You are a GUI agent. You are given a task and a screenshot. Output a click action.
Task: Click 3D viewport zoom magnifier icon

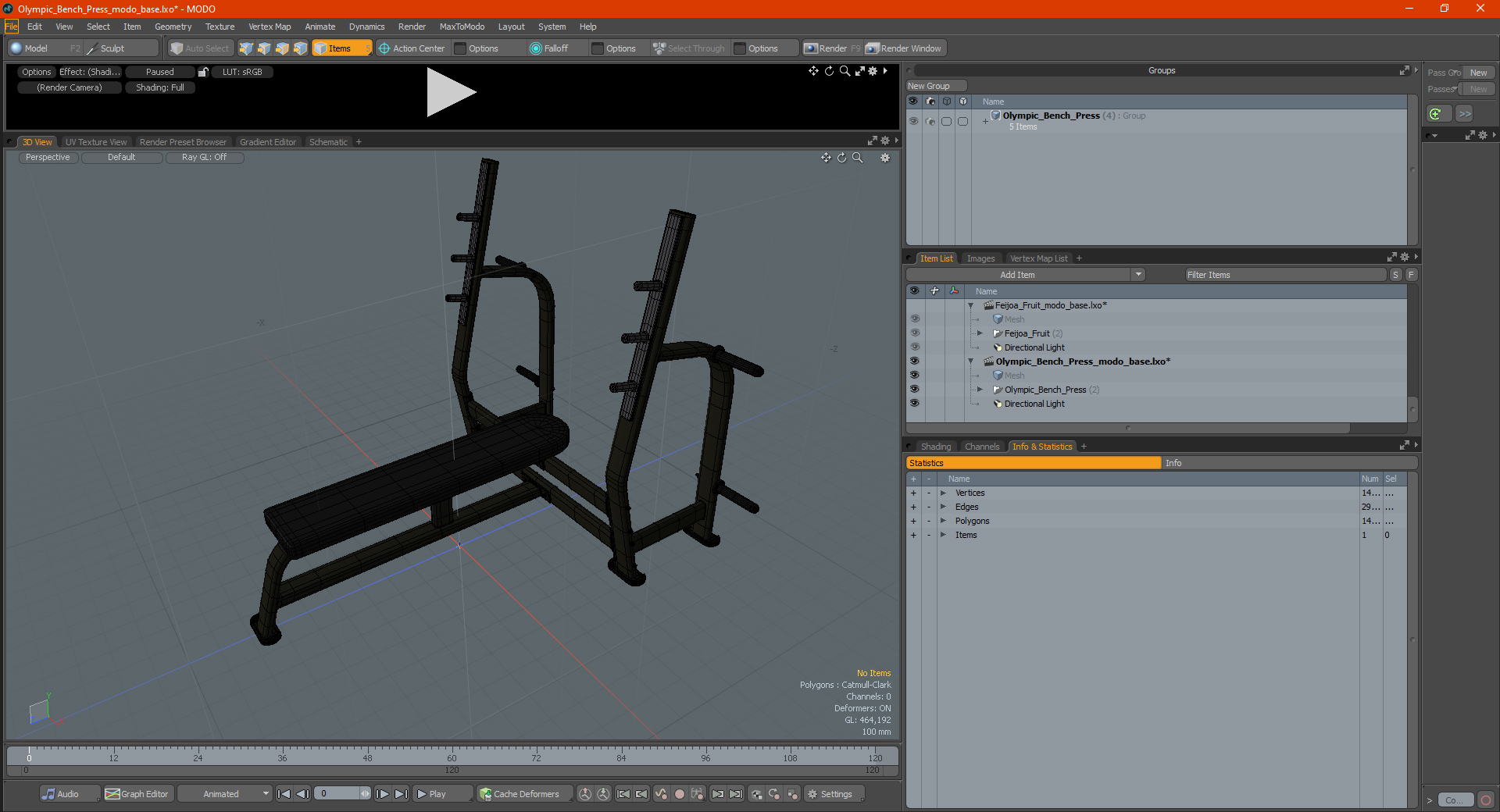857,158
